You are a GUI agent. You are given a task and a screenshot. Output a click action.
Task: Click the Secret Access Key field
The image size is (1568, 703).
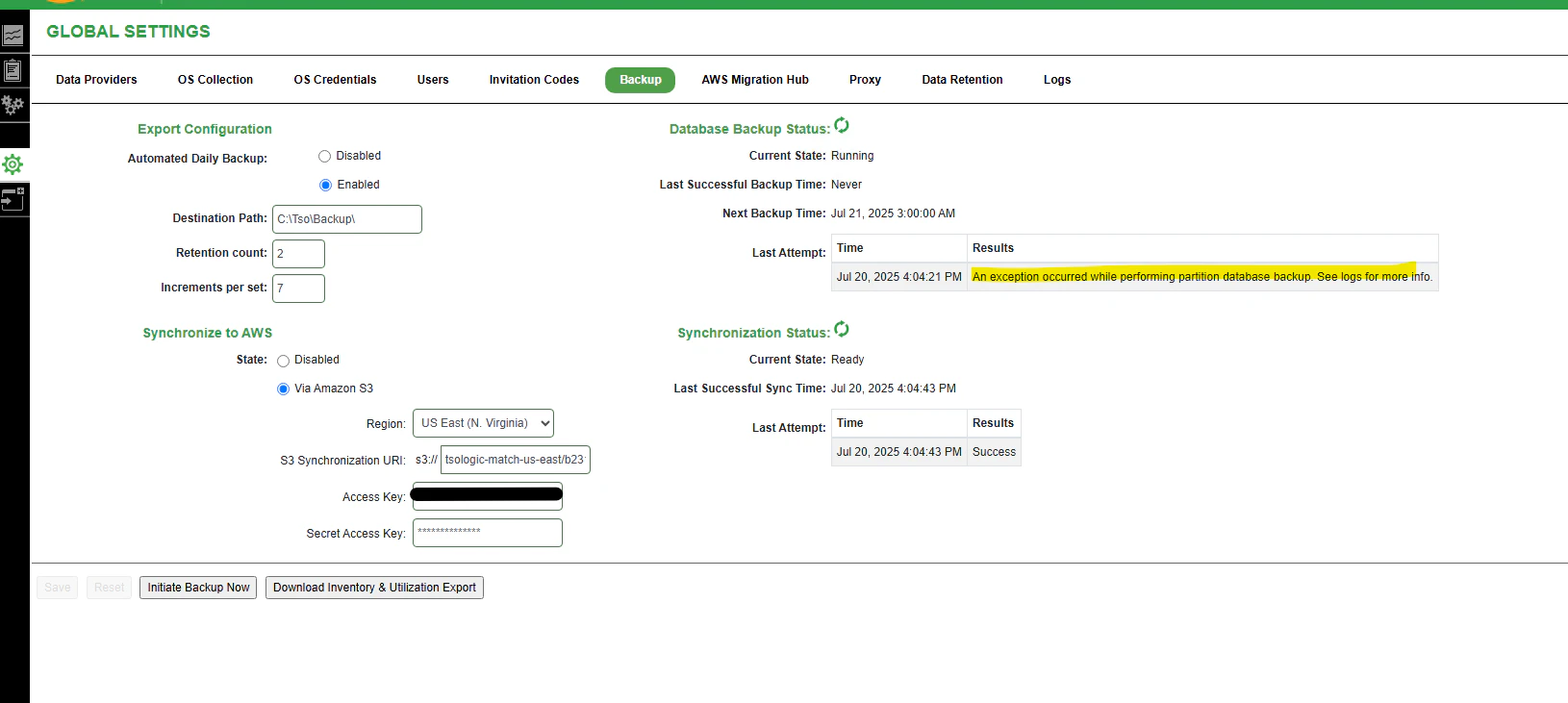[x=488, y=533]
